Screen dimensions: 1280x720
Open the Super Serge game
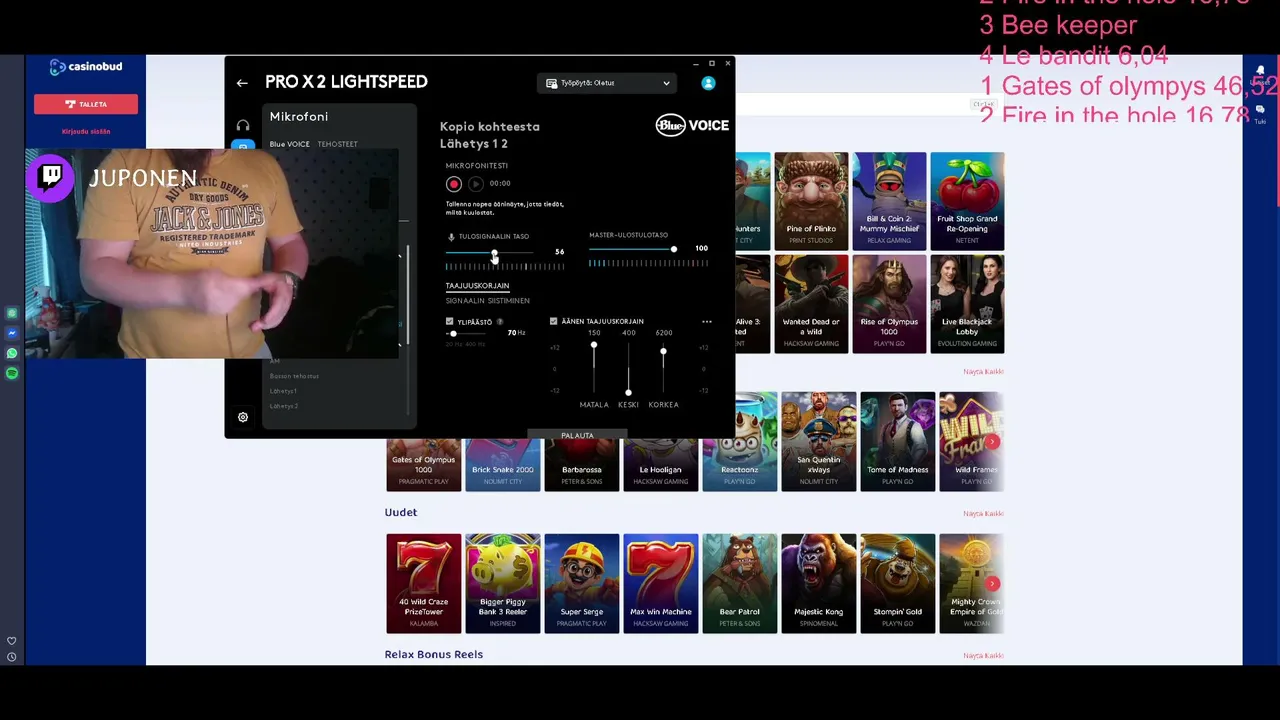(582, 584)
